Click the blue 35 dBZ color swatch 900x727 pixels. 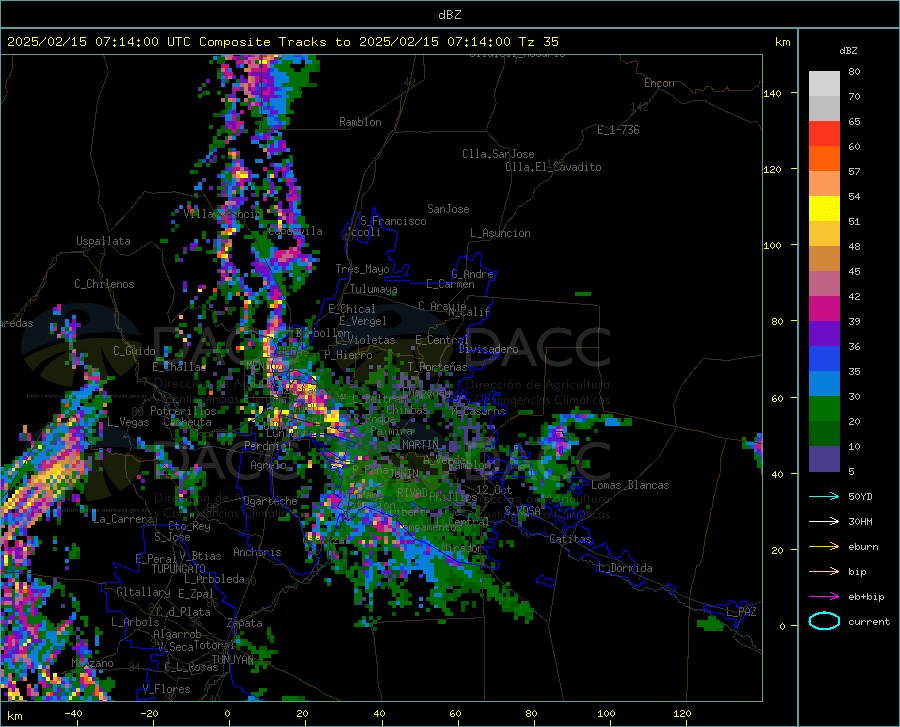(x=824, y=359)
